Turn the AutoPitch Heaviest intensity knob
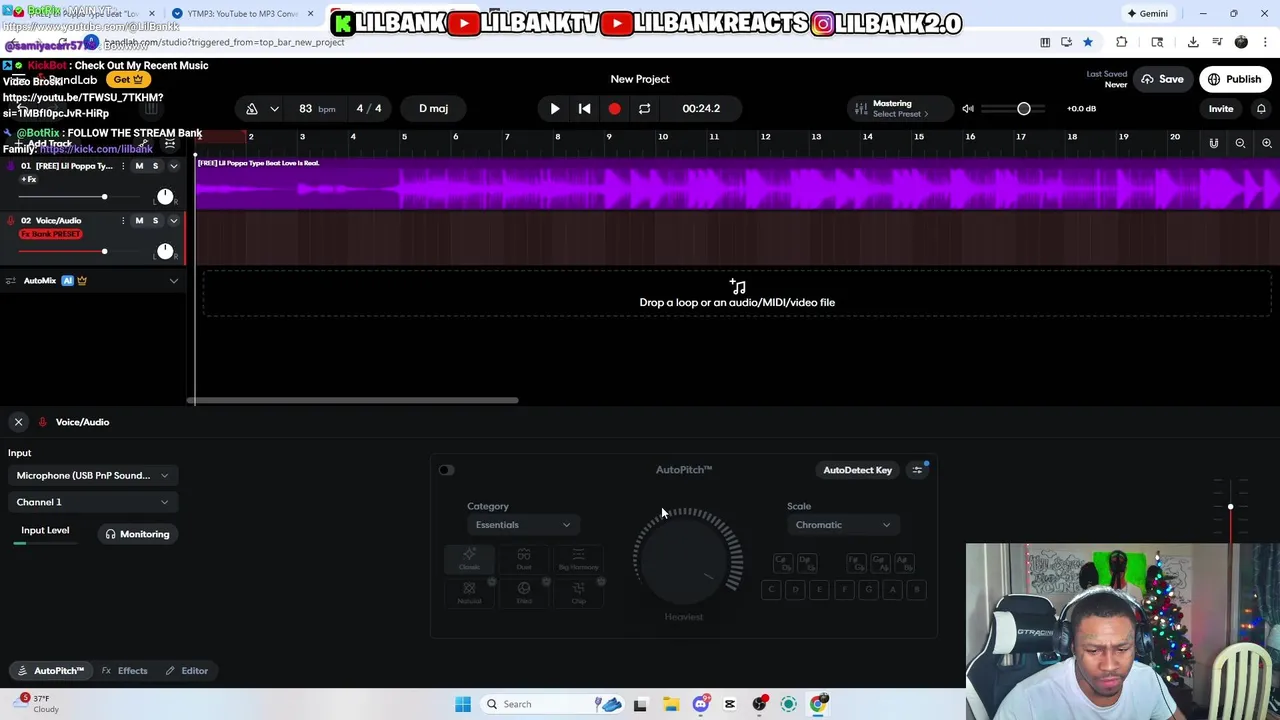Screen dimensions: 1280x720 coord(686,560)
